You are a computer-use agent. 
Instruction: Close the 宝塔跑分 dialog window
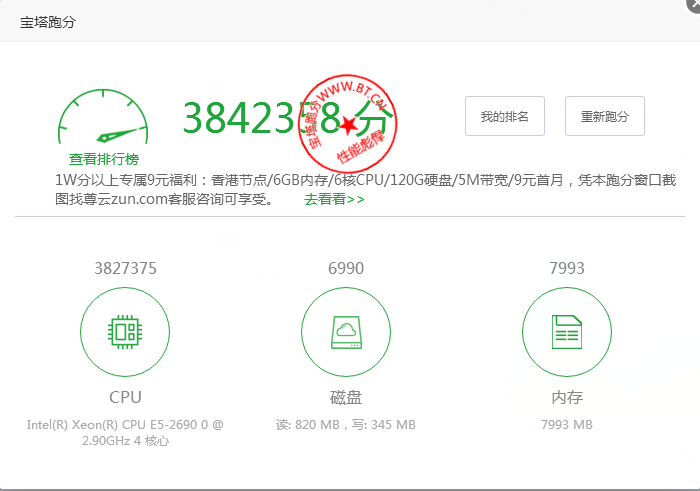[x=694, y=4]
